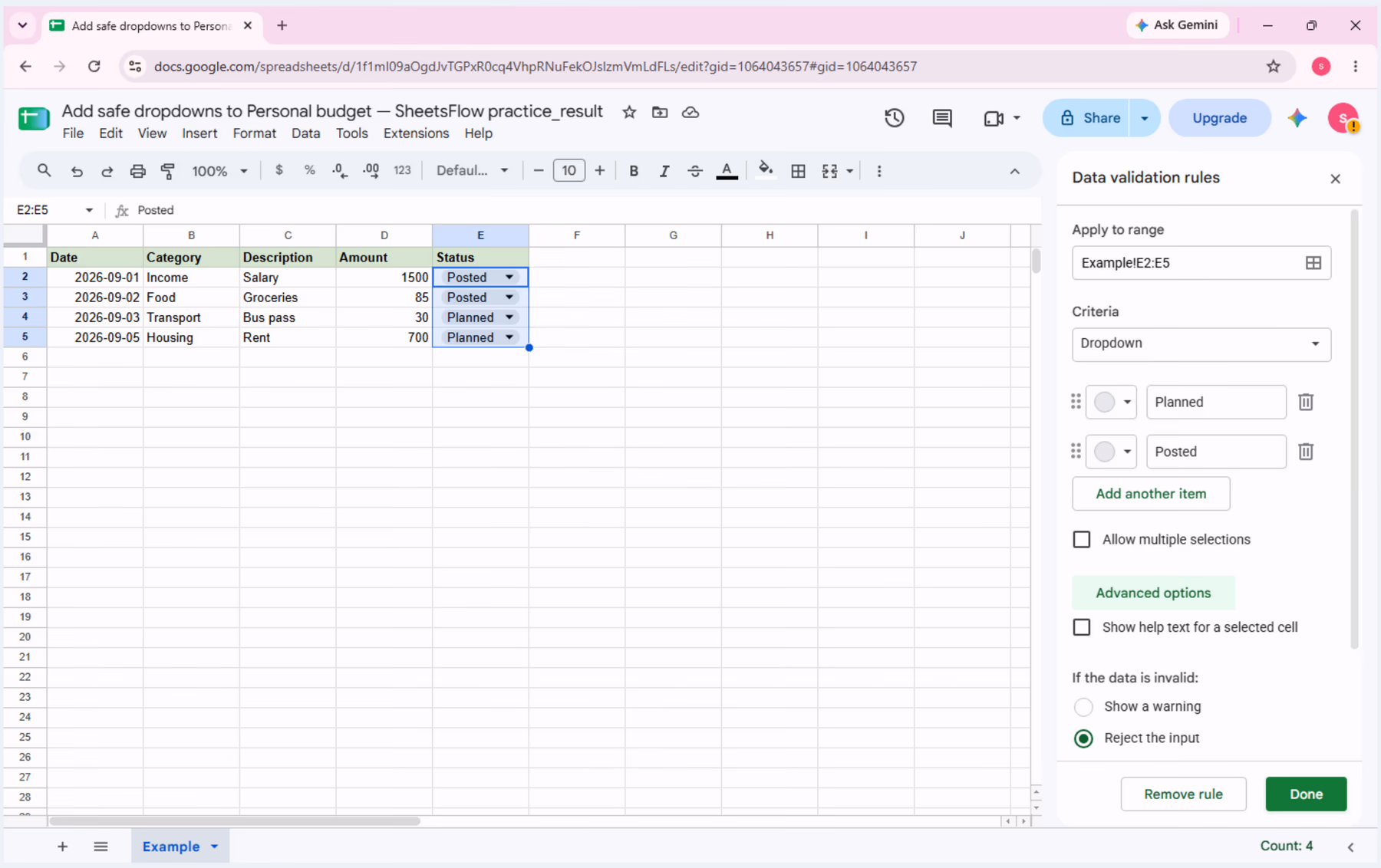This screenshot has height=868, width=1381.
Task: Activate the paint format roller tool
Action: click(168, 171)
